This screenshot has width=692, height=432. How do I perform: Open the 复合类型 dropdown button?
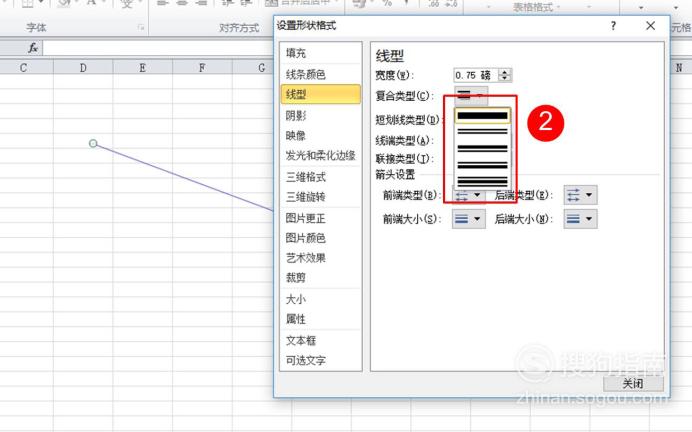pyautogui.click(x=471, y=95)
